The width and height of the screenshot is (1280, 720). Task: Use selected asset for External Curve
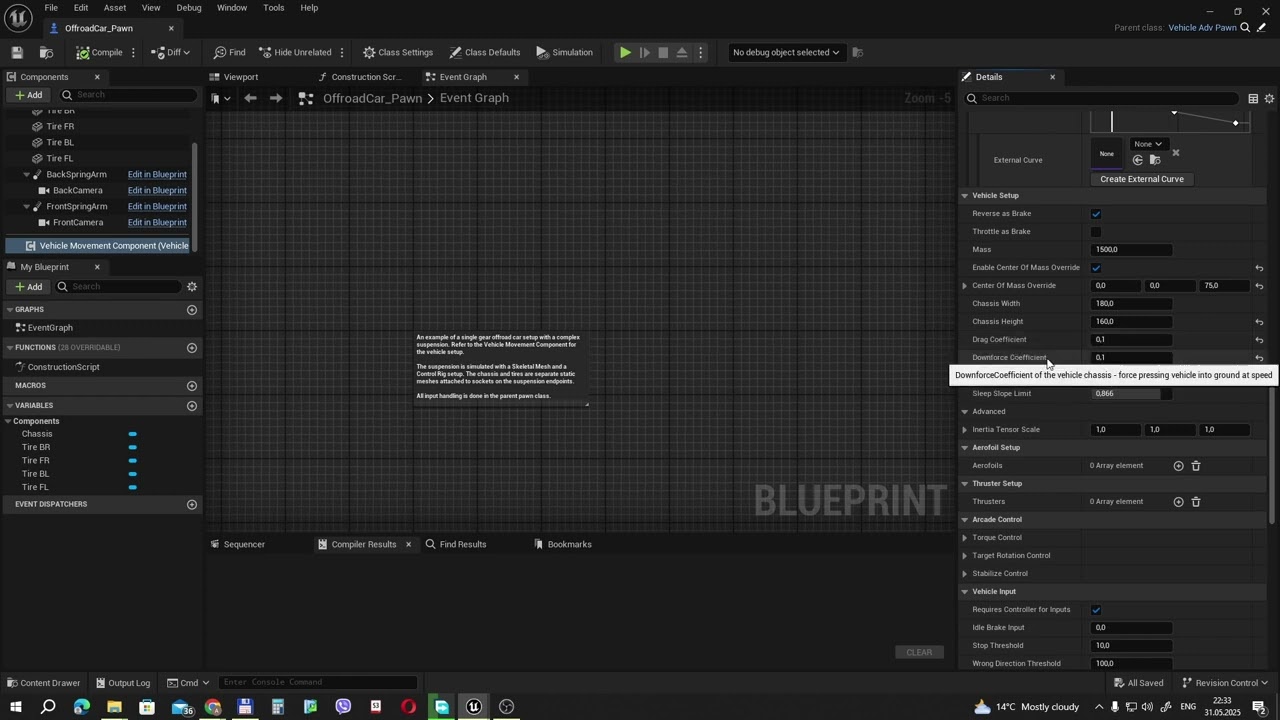click(x=1137, y=160)
